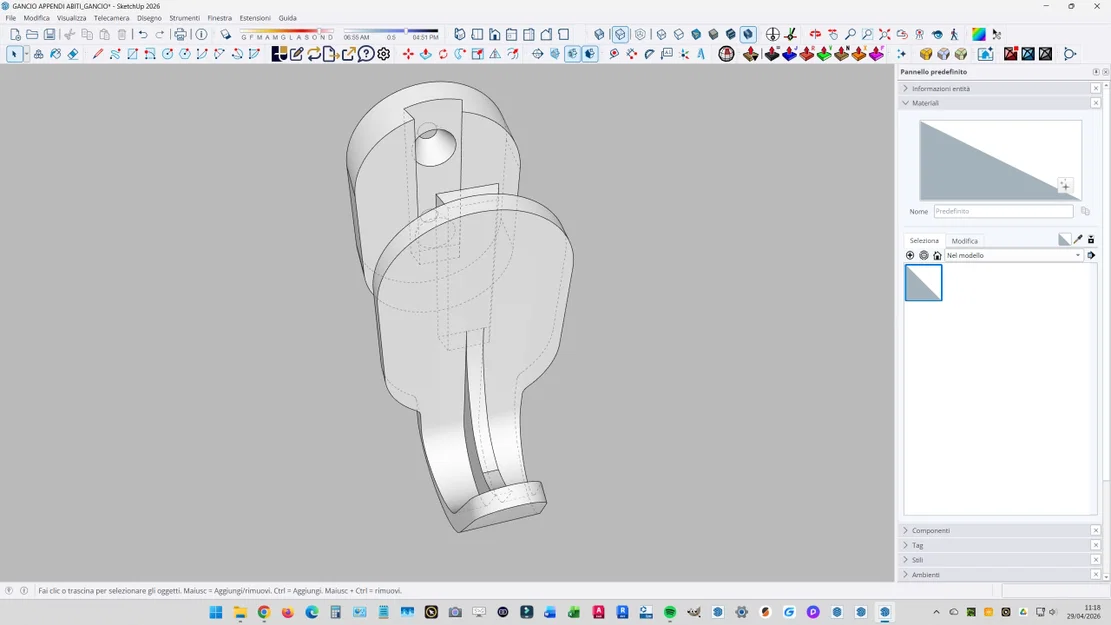Activate the Zoom magnifier tool

(x=850, y=34)
